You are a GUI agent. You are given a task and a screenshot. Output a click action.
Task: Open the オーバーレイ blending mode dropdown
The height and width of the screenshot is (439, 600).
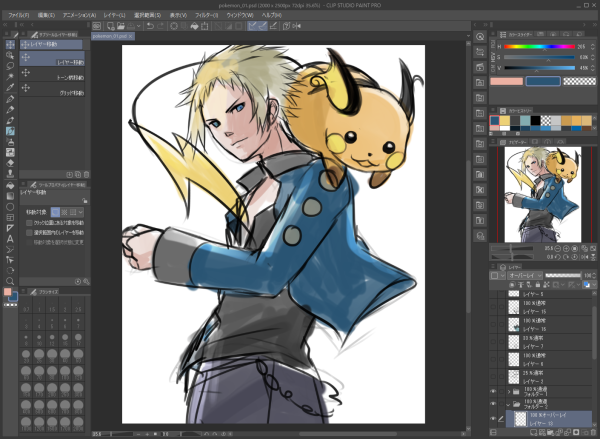click(x=525, y=276)
